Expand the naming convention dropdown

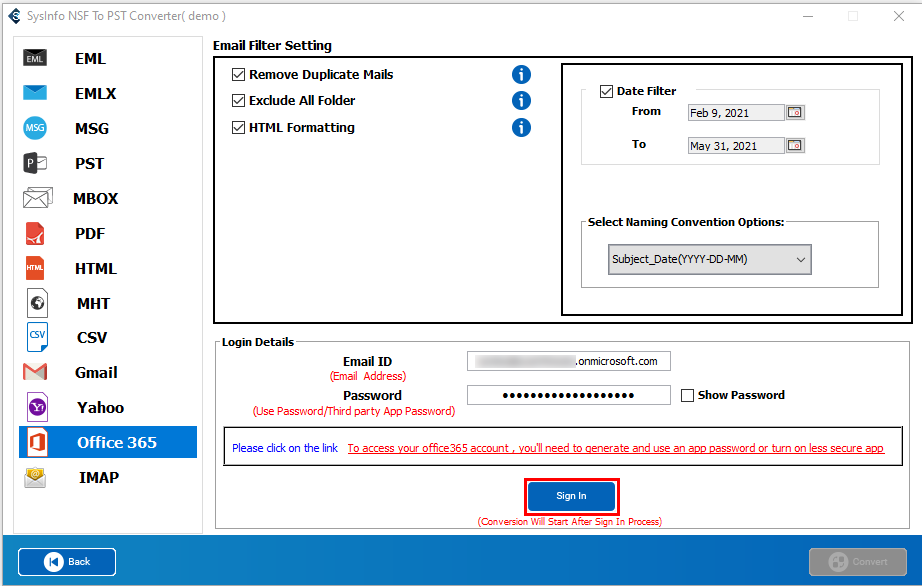coord(709,260)
